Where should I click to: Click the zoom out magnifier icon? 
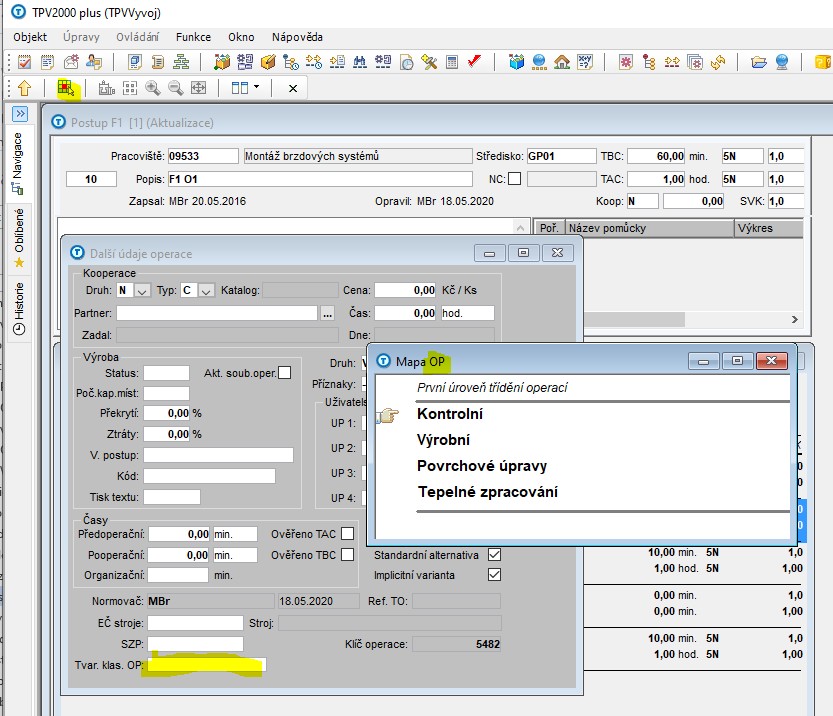(x=176, y=88)
